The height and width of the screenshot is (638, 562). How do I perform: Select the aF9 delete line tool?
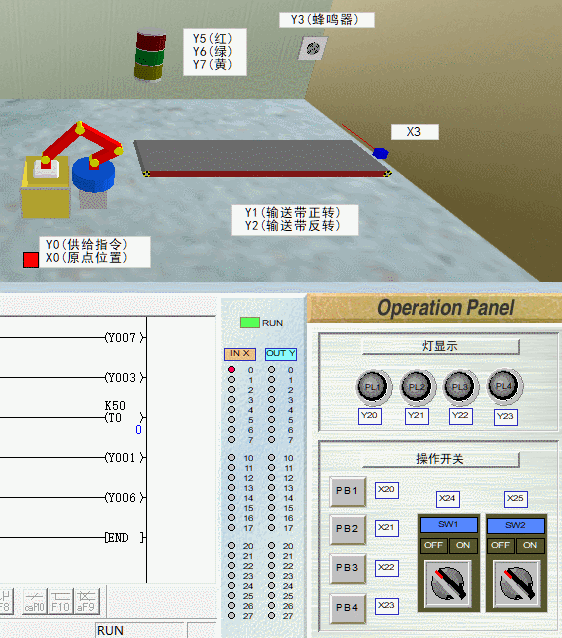(86, 601)
